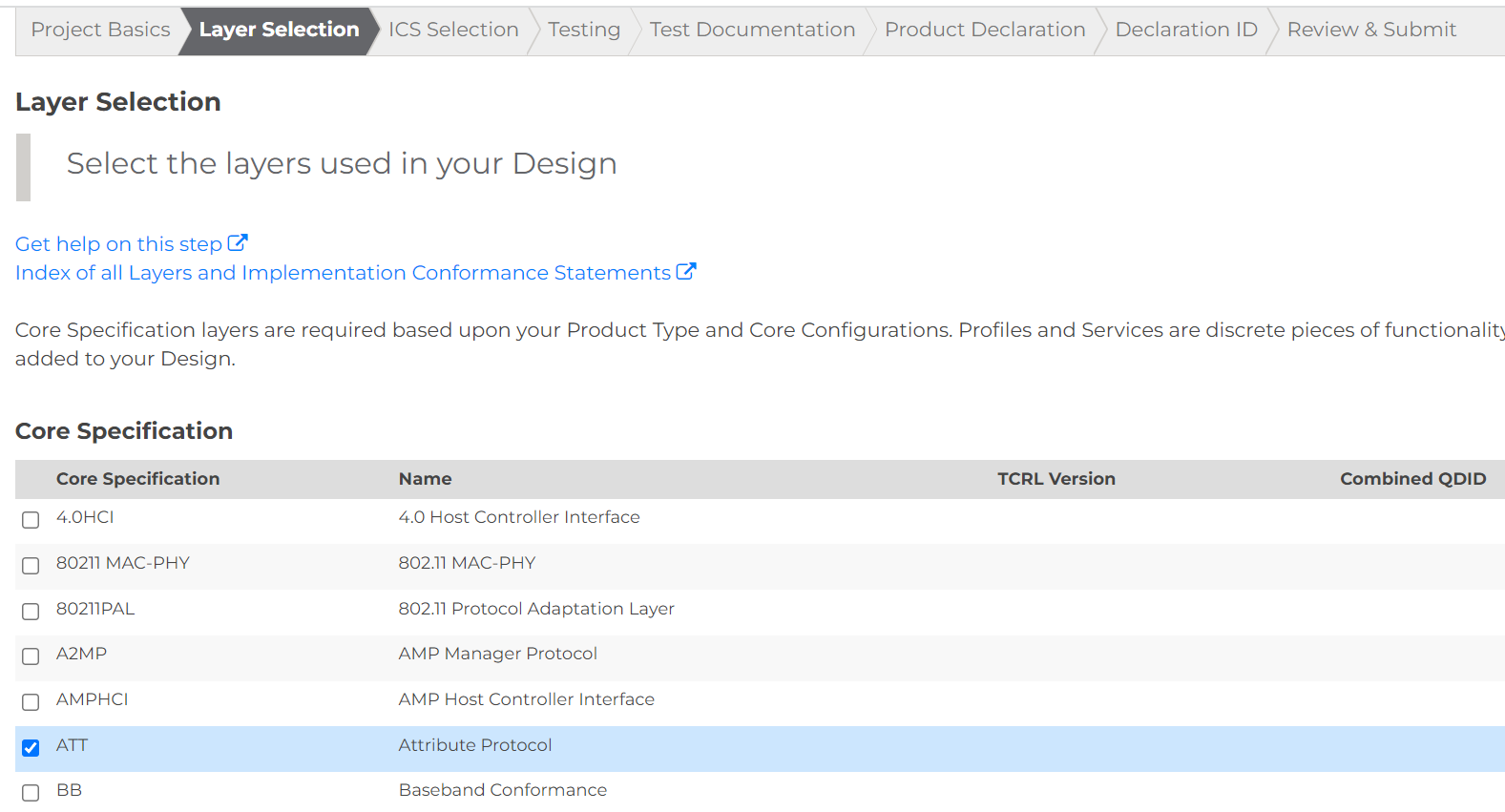Toggle the BB Baseband Conformance checkbox

coord(31,793)
